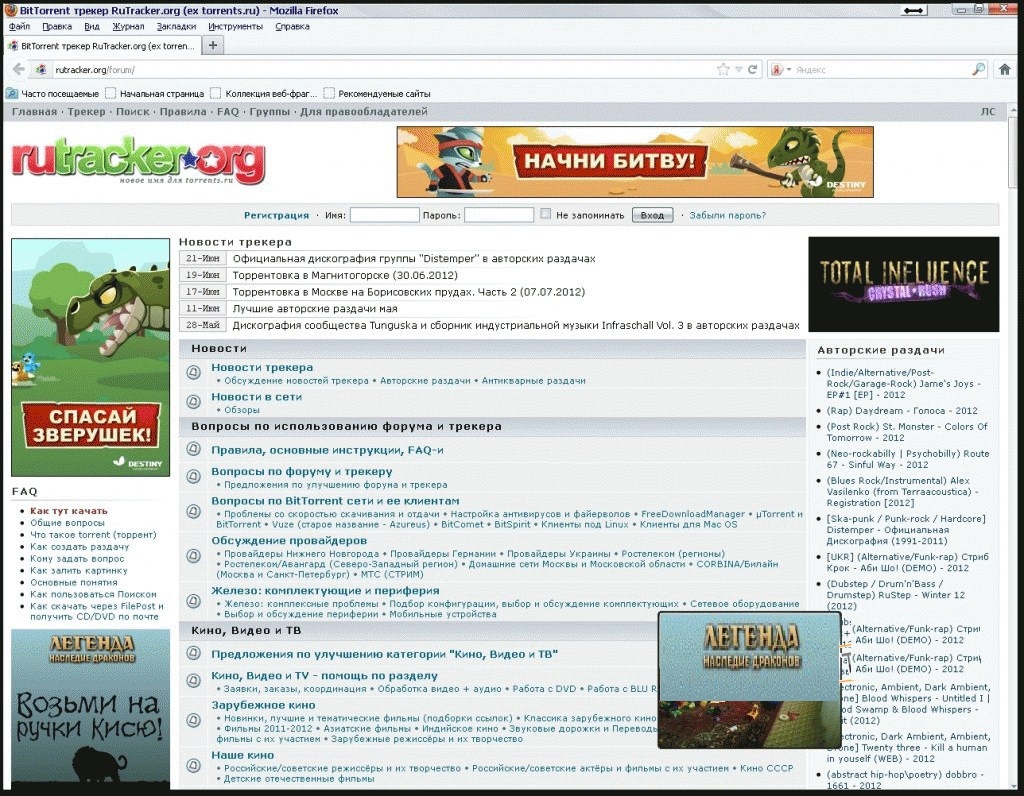Click the НАЧНИ БИТВУ! banner
The height and width of the screenshot is (796, 1024).
(x=635, y=162)
